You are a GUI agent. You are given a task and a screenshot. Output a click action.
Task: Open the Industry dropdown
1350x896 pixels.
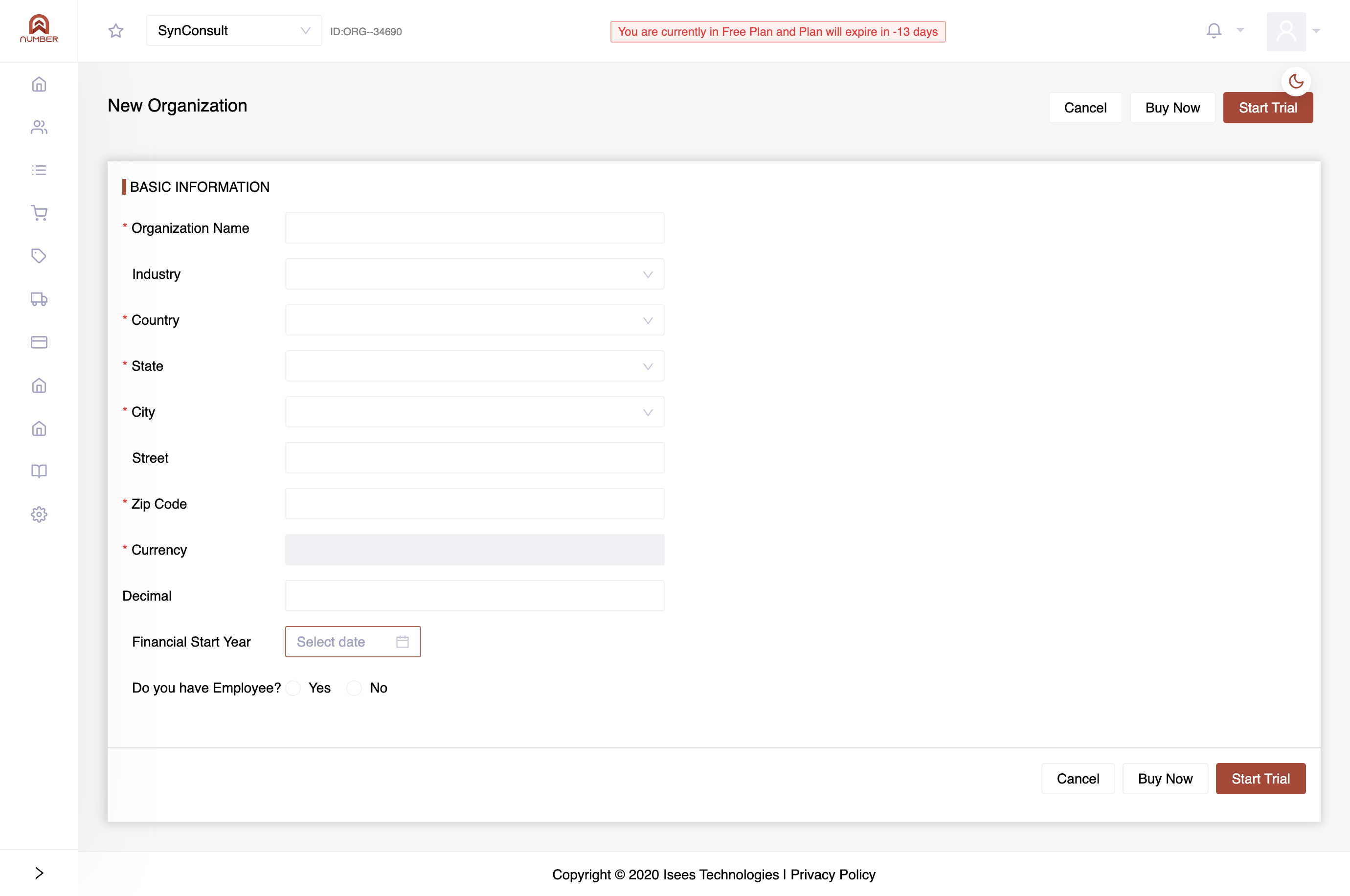[x=475, y=274]
